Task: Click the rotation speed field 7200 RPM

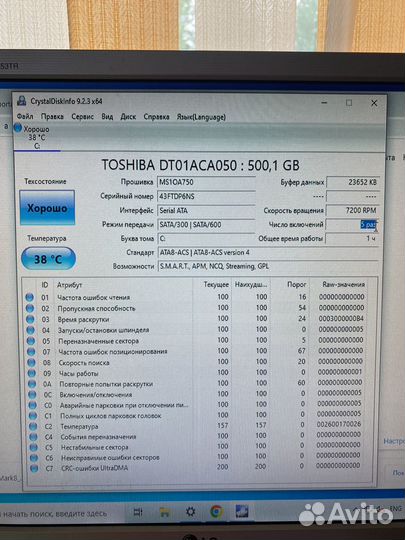Action: point(353,210)
